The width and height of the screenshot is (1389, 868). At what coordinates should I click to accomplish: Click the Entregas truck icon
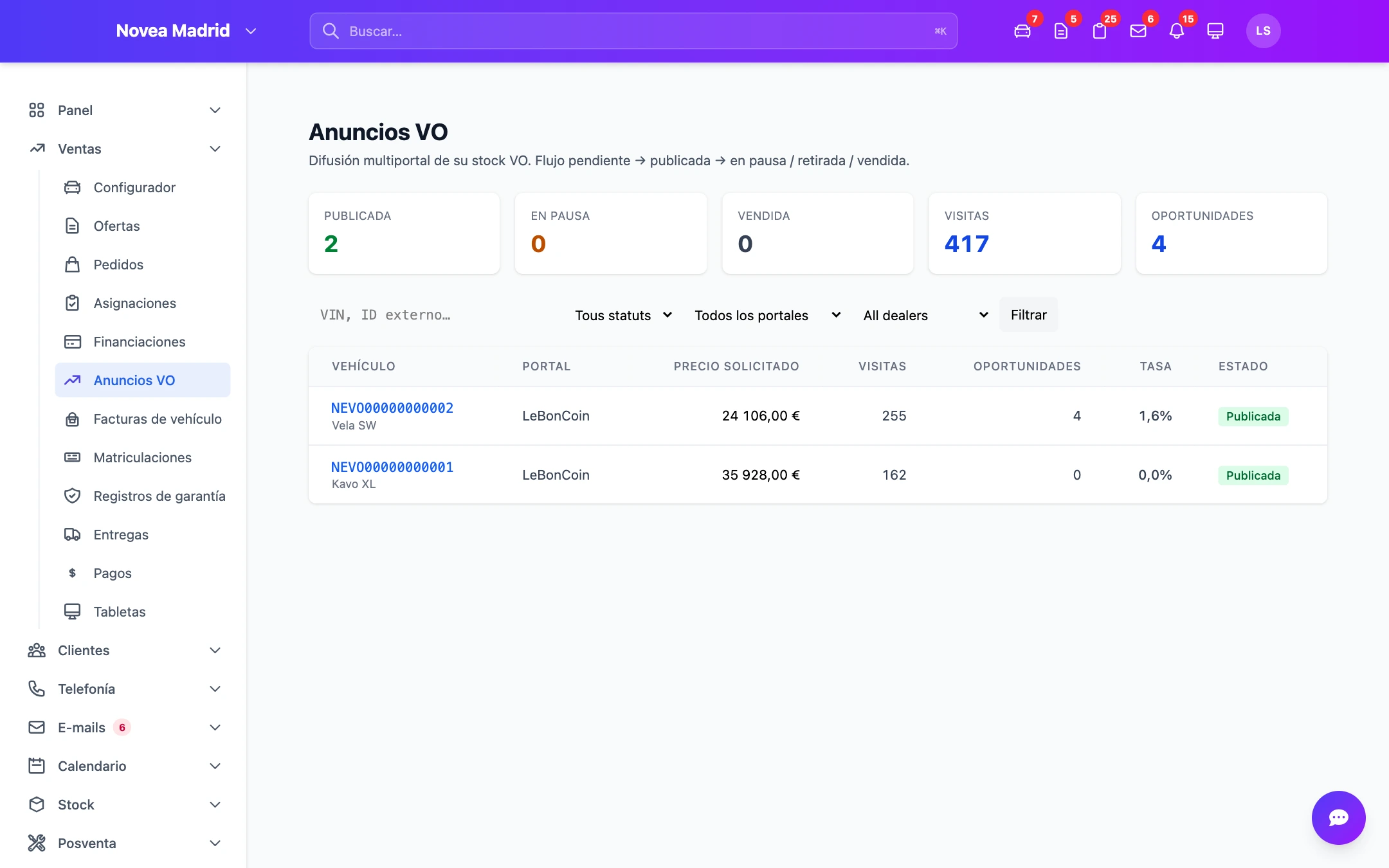pyautogui.click(x=73, y=534)
